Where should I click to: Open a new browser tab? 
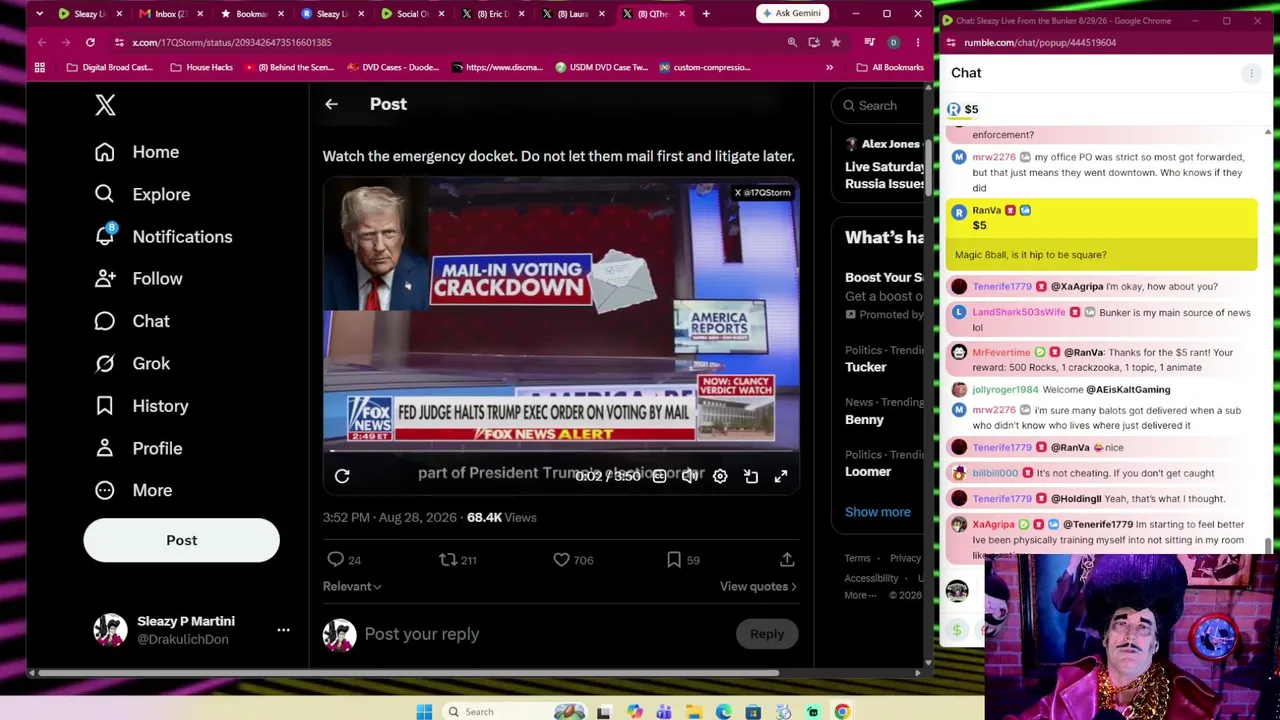[x=706, y=14]
